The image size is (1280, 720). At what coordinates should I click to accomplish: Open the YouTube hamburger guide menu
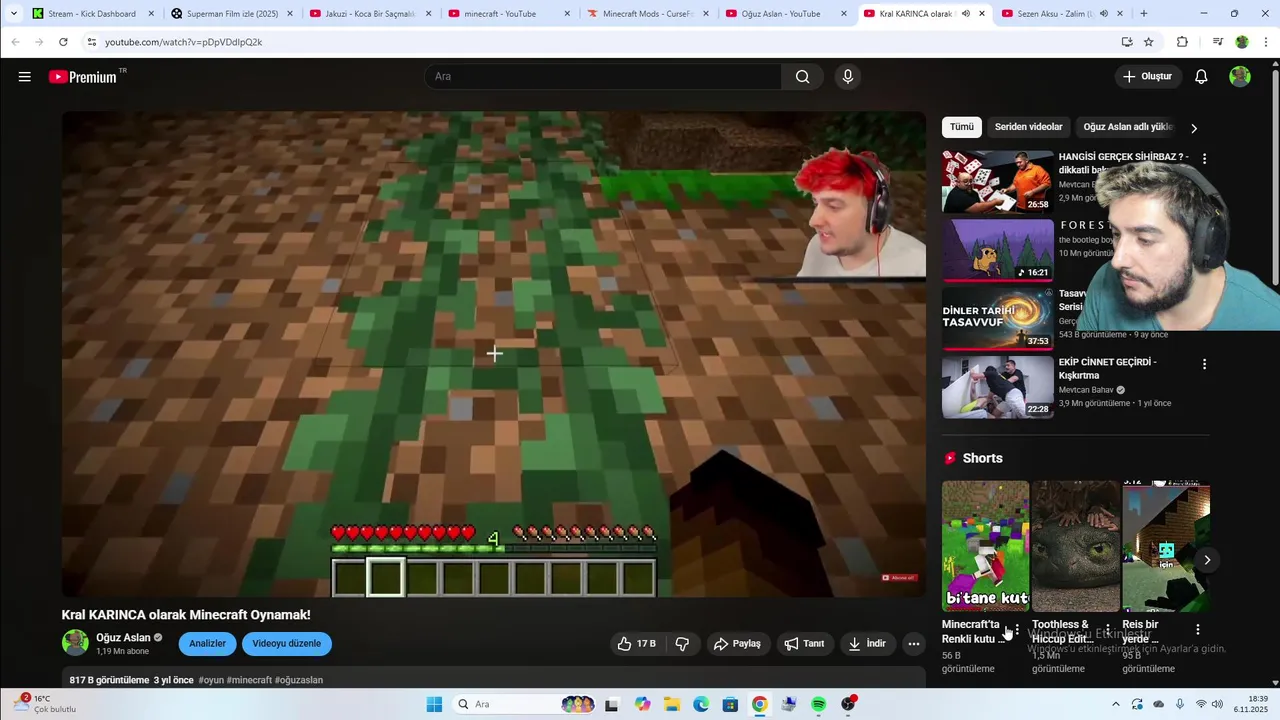[24, 77]
